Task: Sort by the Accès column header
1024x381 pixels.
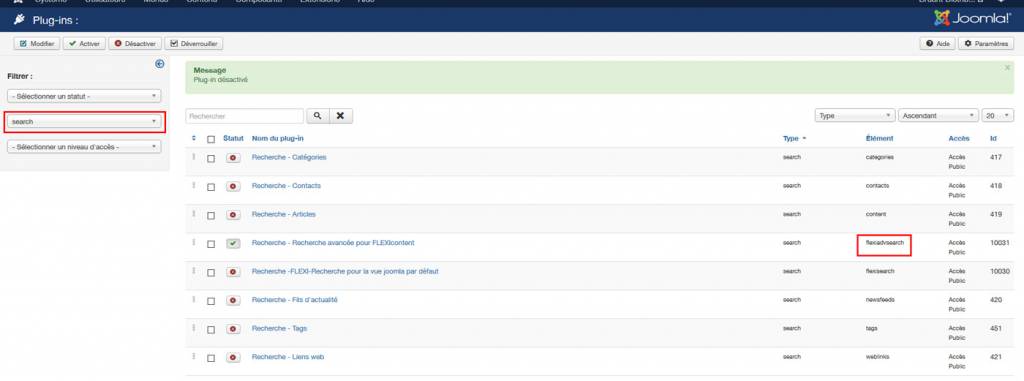Action: (x=959, y=139)
